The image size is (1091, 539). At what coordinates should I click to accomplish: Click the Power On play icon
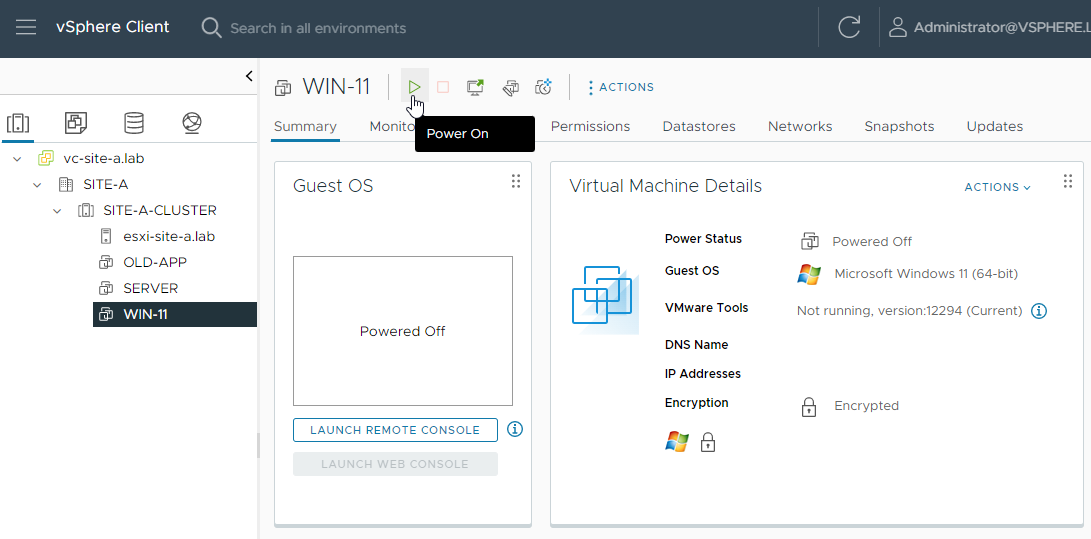tap(415, 87)
